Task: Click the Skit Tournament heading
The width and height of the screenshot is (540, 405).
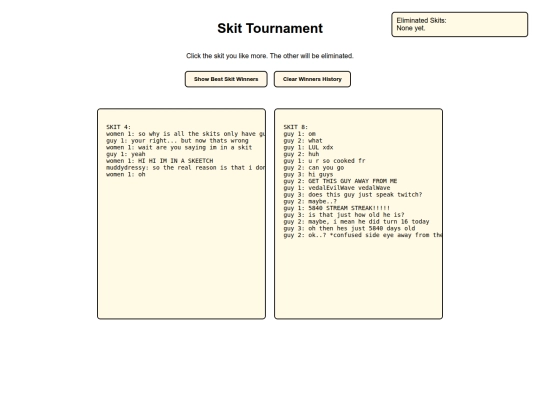Action: pyautogui.click(x=270, y=28)
